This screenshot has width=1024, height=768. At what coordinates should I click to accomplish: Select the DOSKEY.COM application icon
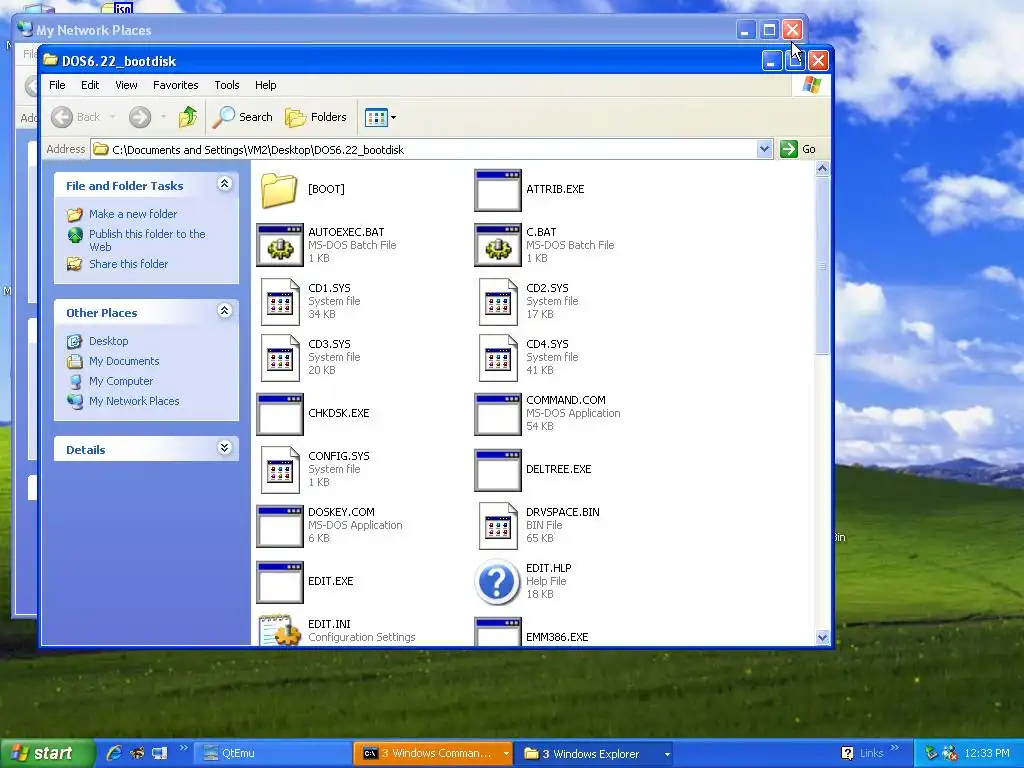[280, 526]
